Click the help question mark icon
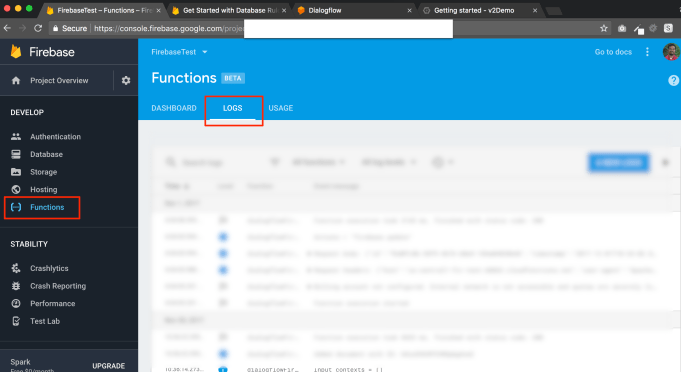The width and height of the screenshot is (681, 372). tap(673, 80)
